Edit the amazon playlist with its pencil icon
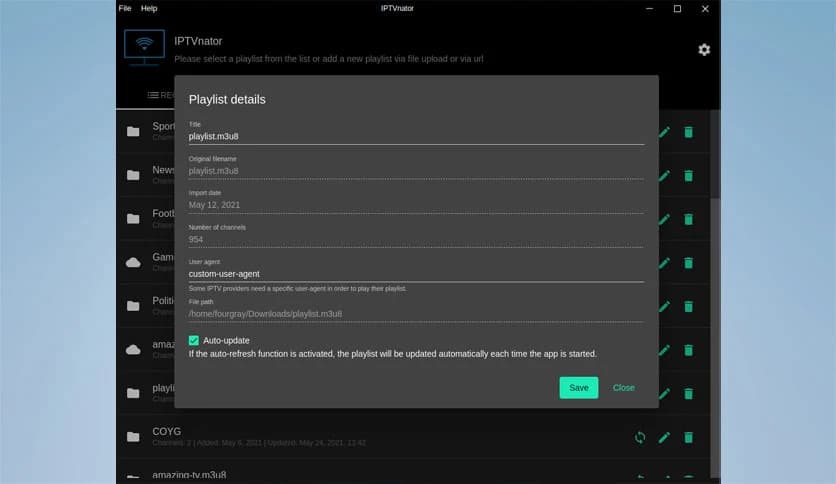Screen dimensions: 836x484 (664, 350)
